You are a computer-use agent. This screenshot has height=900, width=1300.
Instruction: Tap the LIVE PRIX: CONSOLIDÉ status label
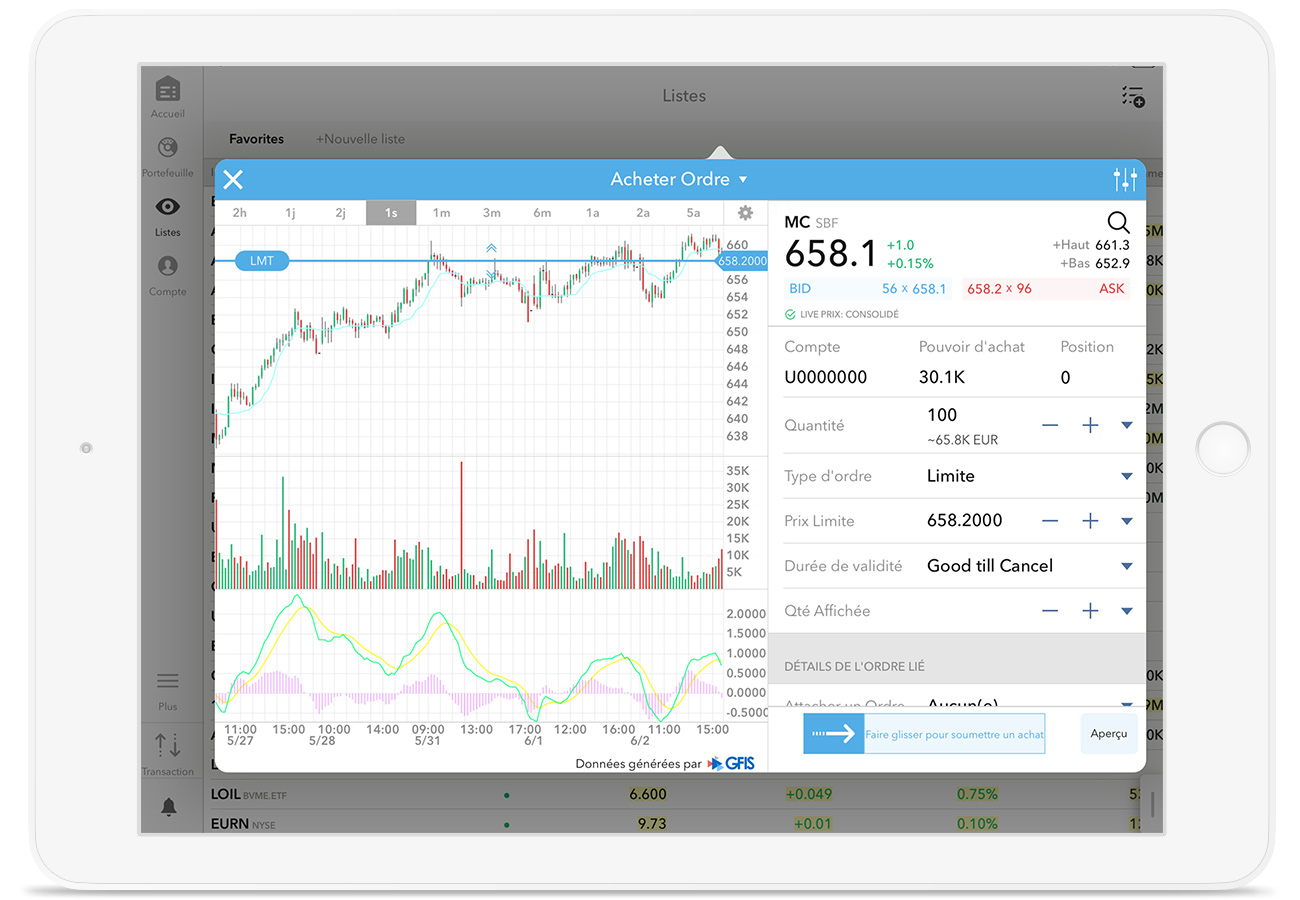[x=842, y=314]
